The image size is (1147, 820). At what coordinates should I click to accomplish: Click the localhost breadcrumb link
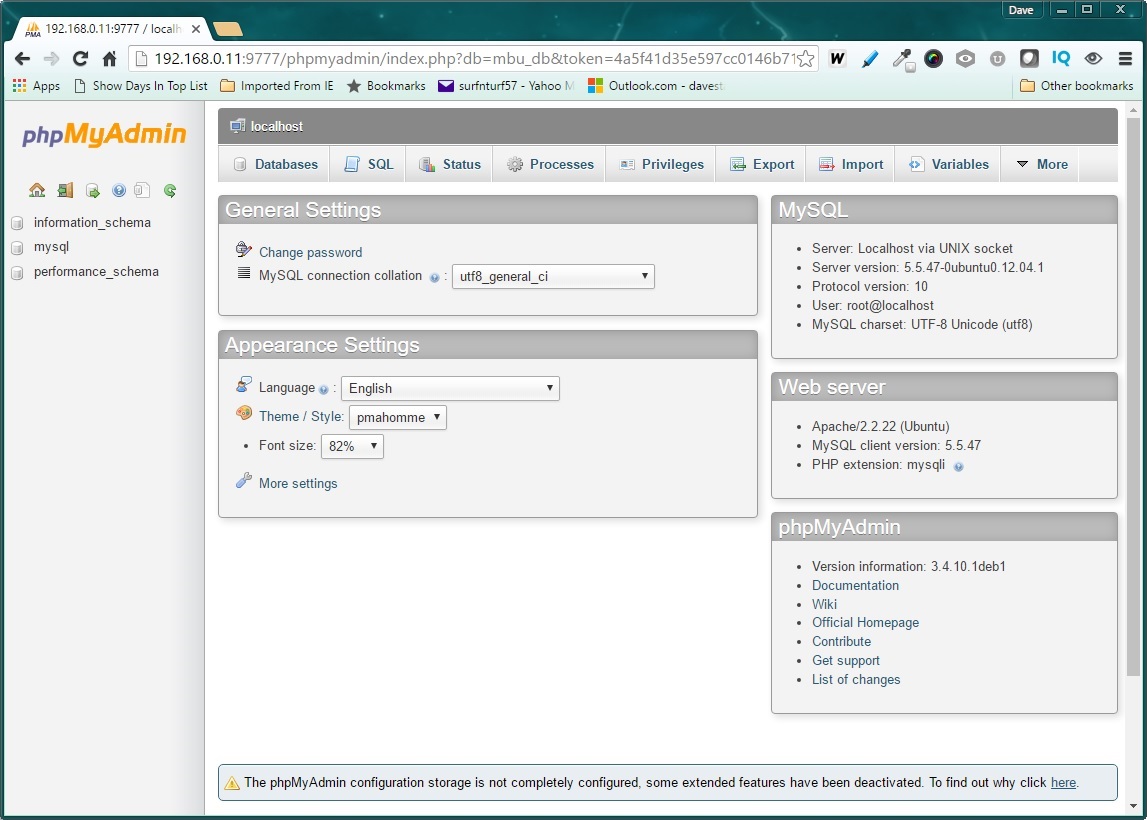[x=277, y=127]
